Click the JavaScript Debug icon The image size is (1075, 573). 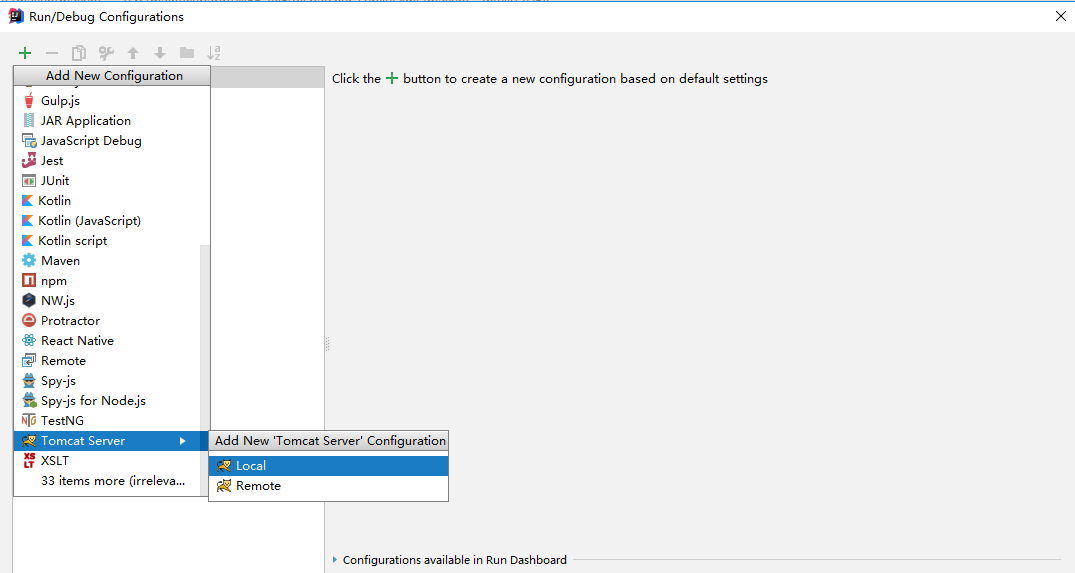[x=29, y=141]
